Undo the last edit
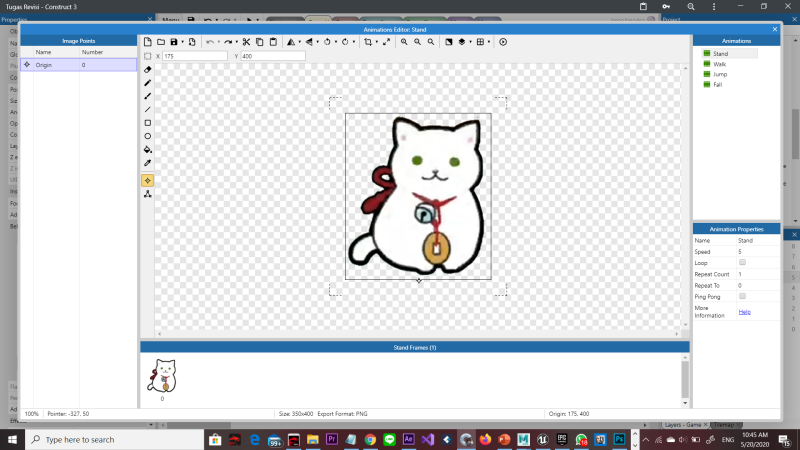 [x=210, y=42]
